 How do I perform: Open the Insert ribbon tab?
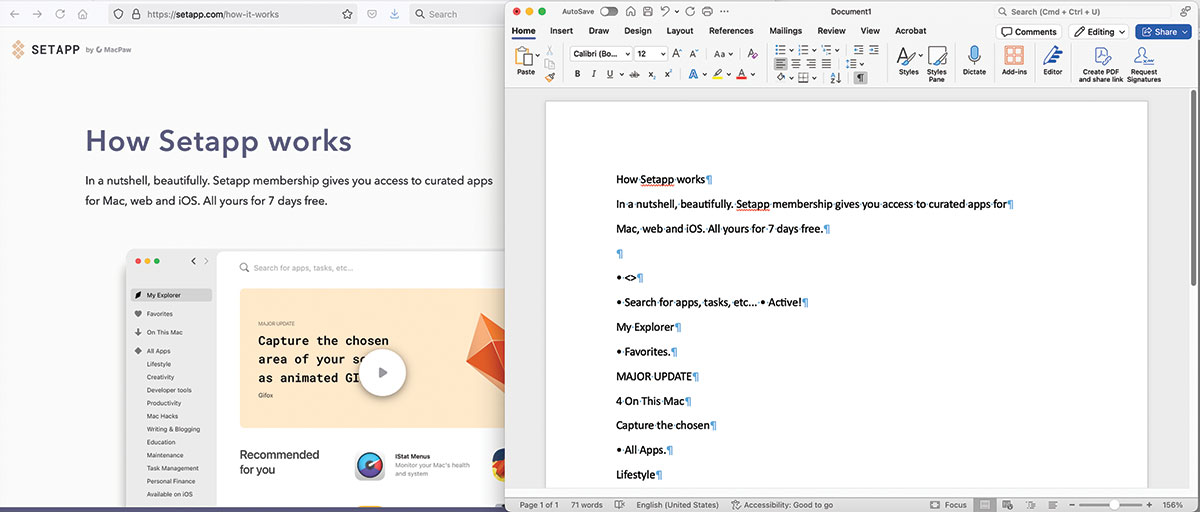pos(561,31)
